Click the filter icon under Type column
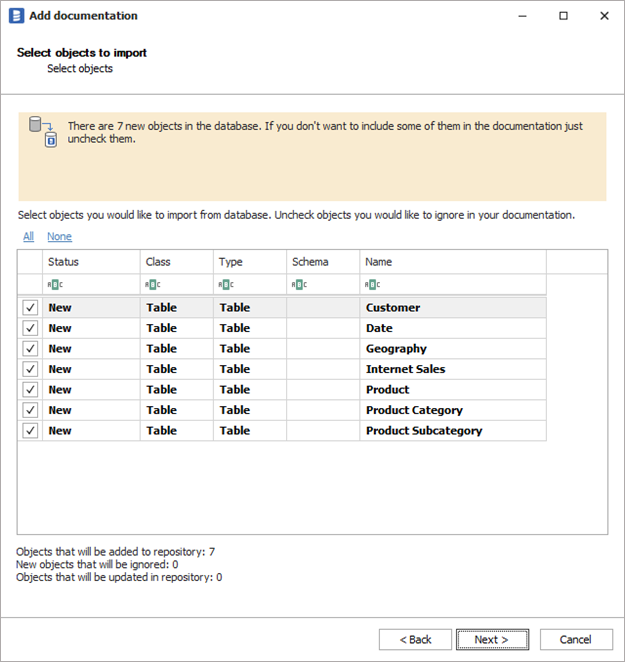 pyautogui.click(x=227, y=285)
